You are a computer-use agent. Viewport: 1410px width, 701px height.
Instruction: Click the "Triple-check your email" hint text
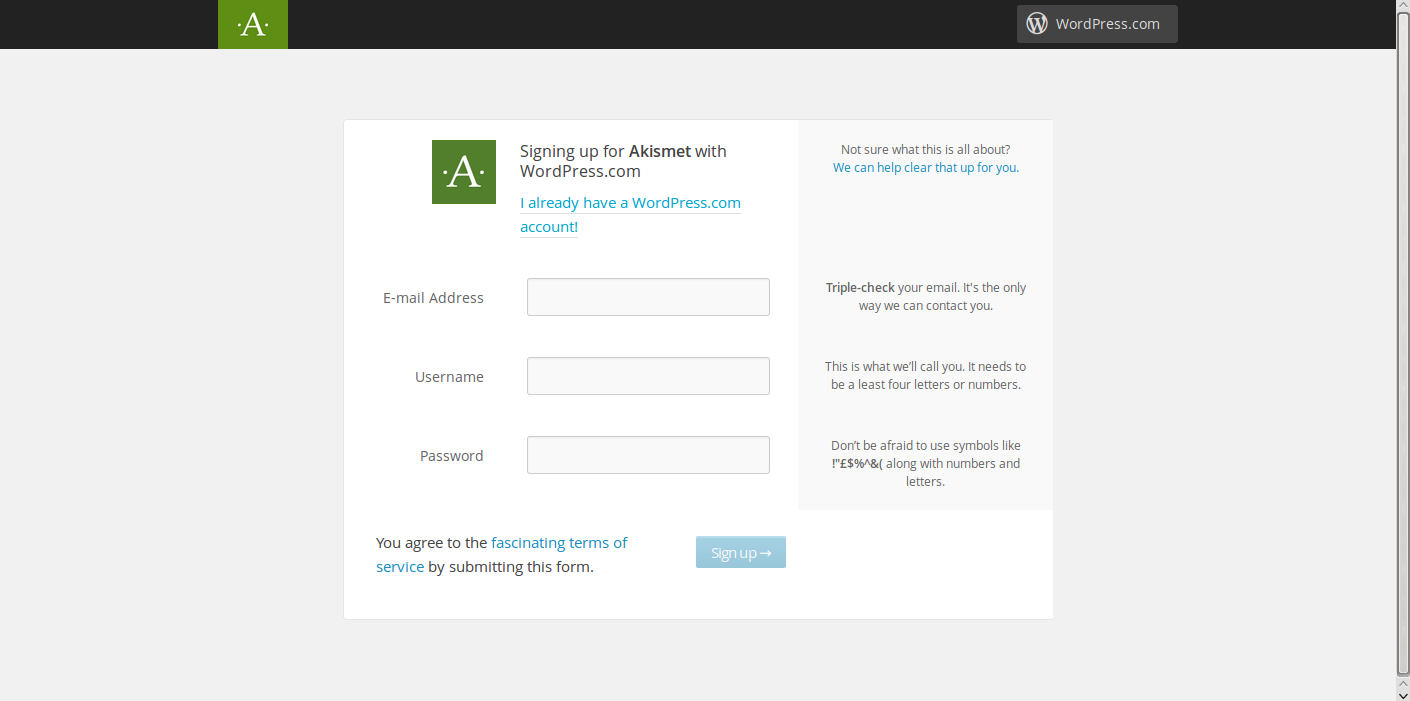click(926, 296)
